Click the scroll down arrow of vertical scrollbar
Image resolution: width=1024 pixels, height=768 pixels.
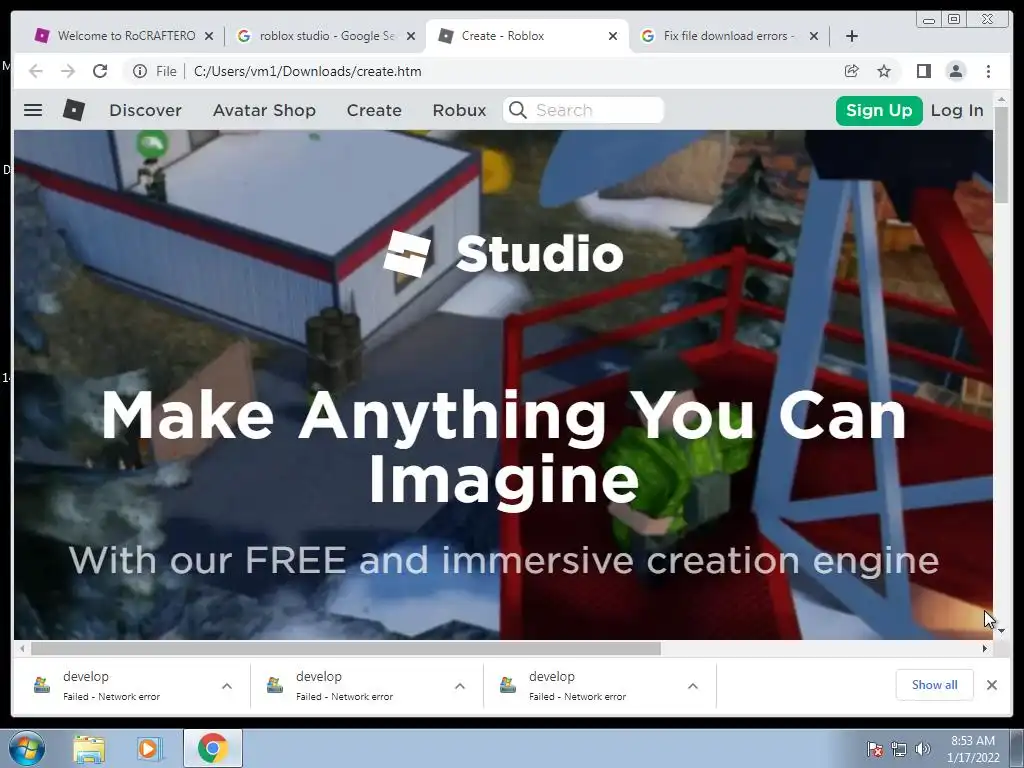tap(1001, 631)
